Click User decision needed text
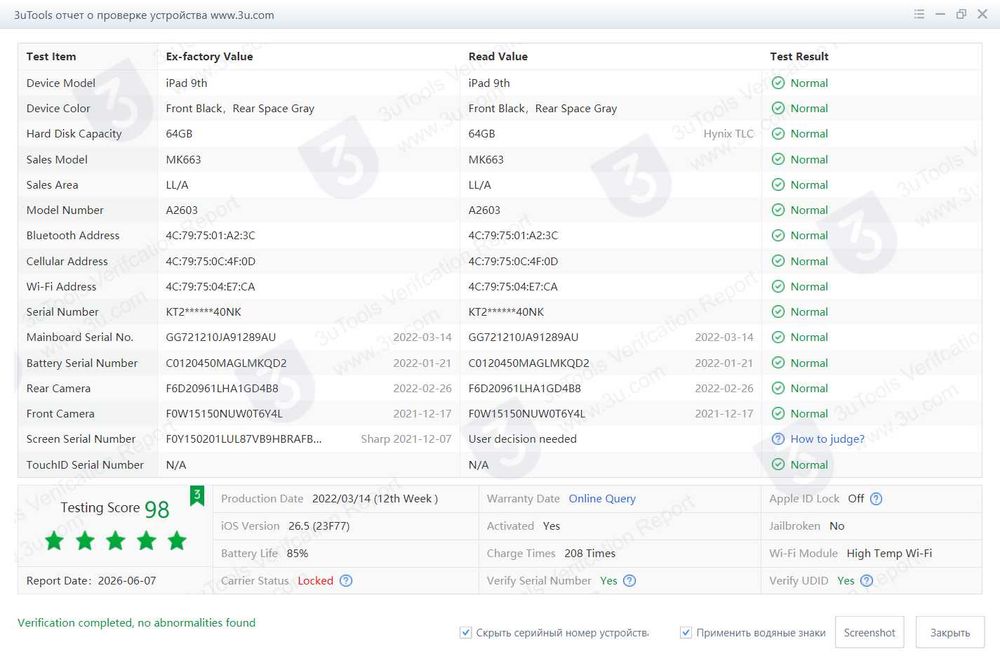 tap(522, 439)
